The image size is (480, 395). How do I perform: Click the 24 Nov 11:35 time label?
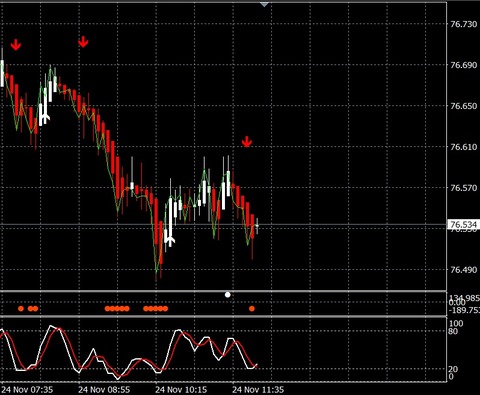[258, 389]
